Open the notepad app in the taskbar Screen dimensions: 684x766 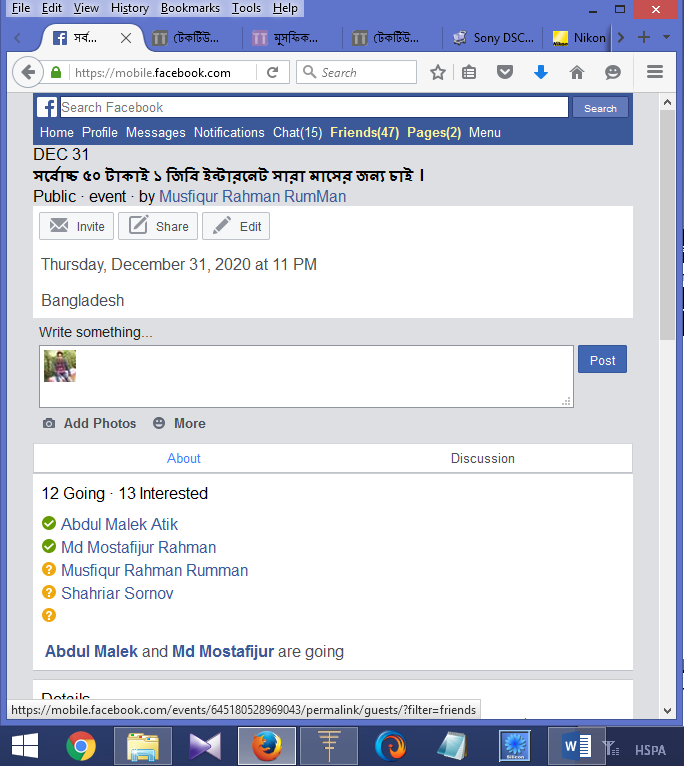point(453,746)
